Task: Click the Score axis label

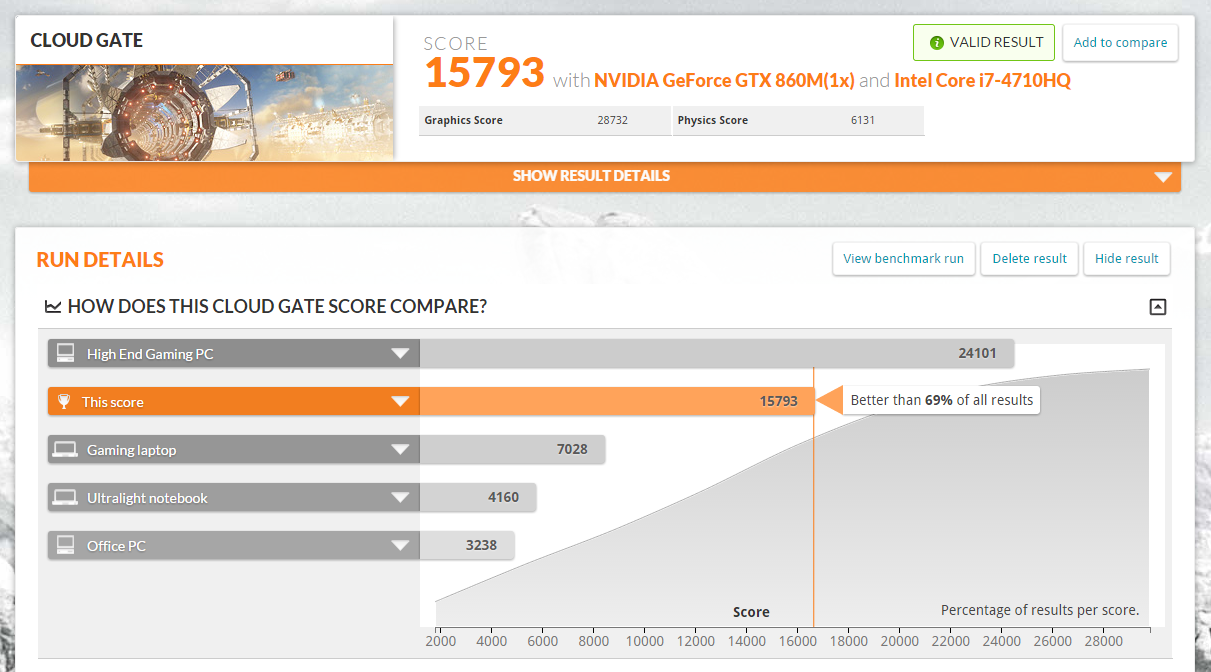Action: click(751, 612)
